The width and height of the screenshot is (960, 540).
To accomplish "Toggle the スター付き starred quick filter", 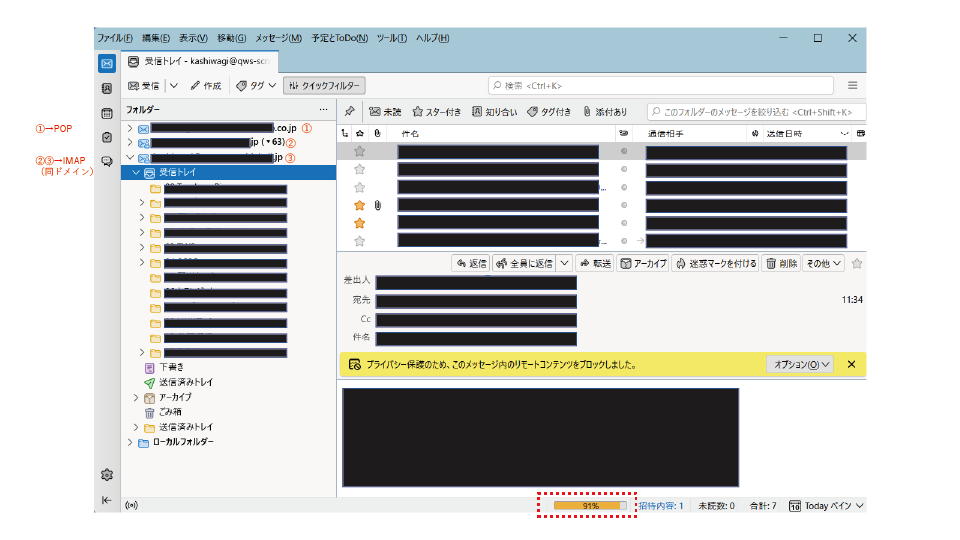I will point(437,112).
